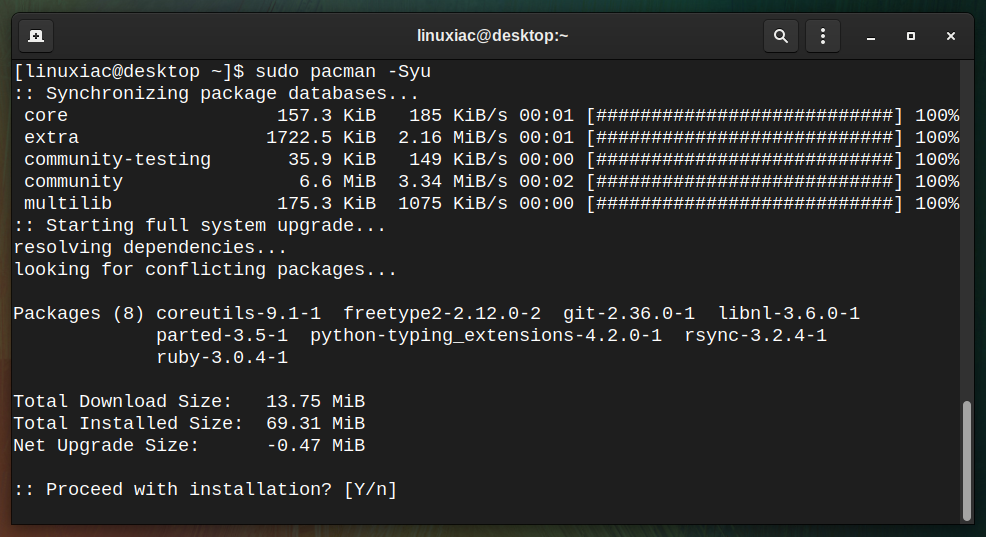Click the core database progress bar
This screenshot has height=537, width=986.
745,116
